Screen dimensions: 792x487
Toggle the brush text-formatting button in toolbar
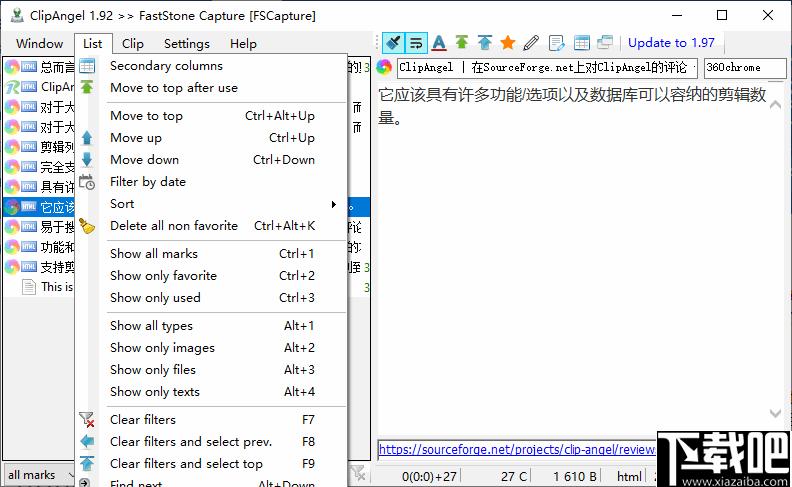click(x=393, y=43)
